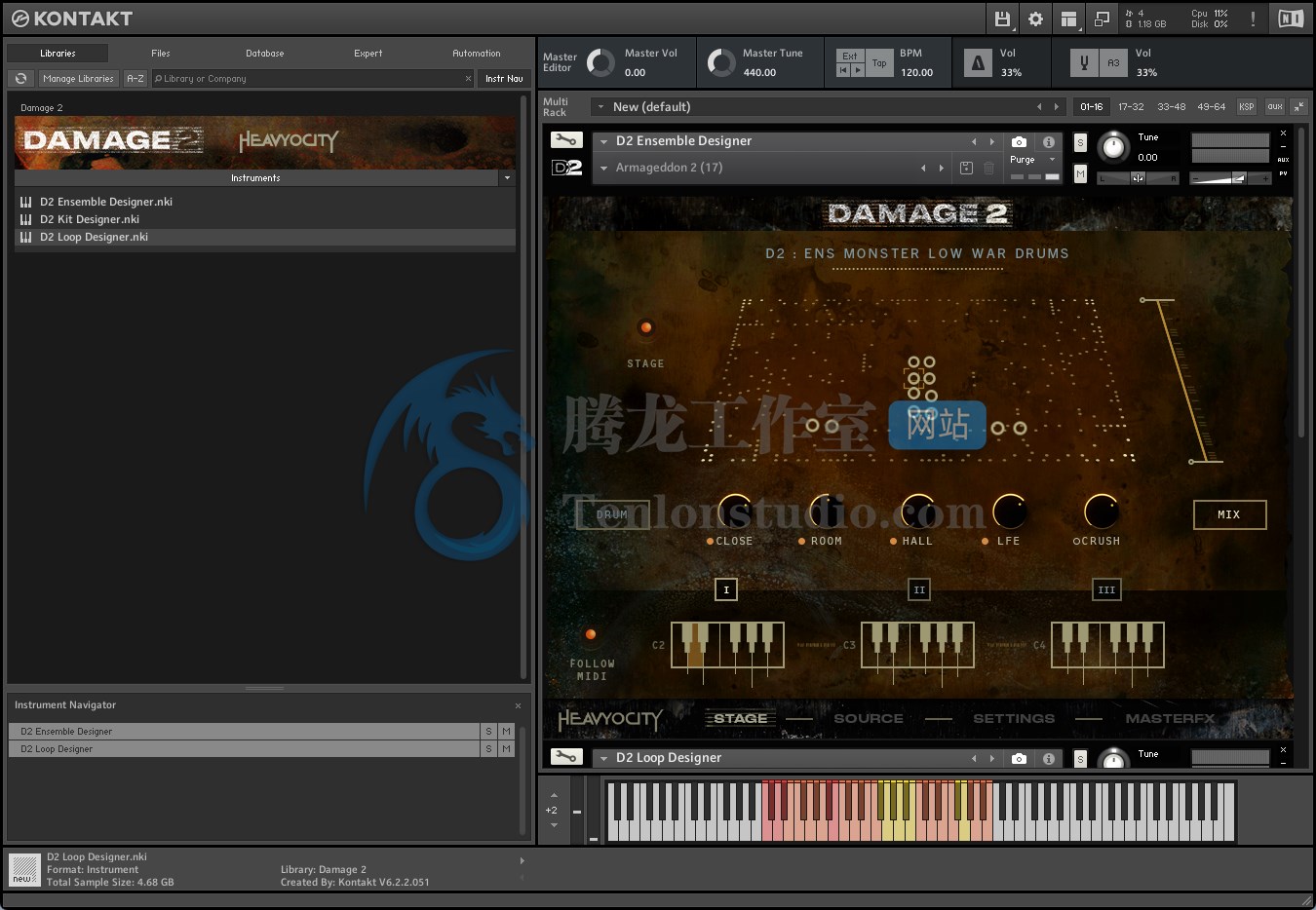1316x910 pixels.
Task: Open D2 Ensemble Designer wrench edit icon
Action: pos(565,140)
